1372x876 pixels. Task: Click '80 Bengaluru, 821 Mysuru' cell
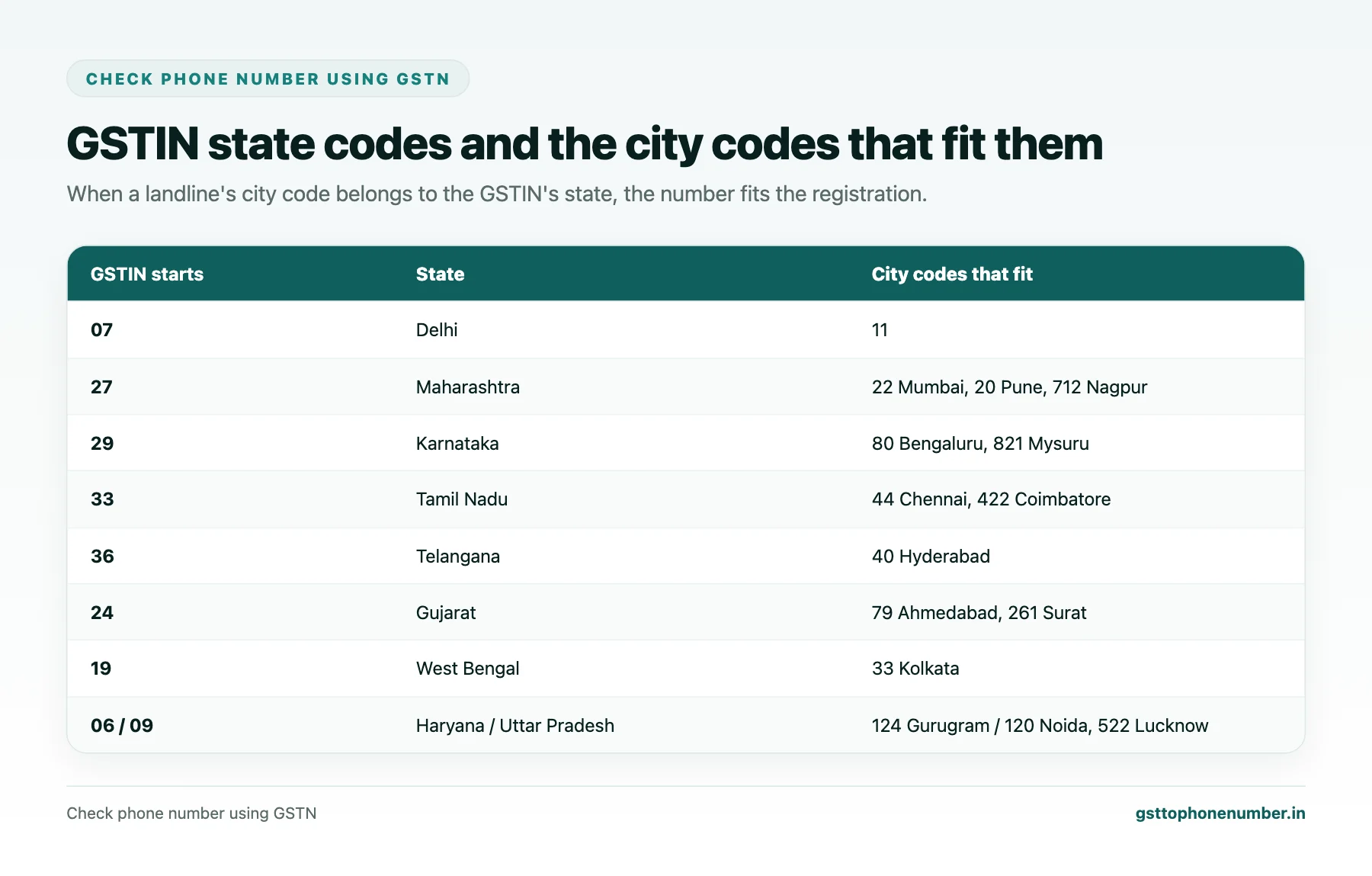click(x=980, y=443)
